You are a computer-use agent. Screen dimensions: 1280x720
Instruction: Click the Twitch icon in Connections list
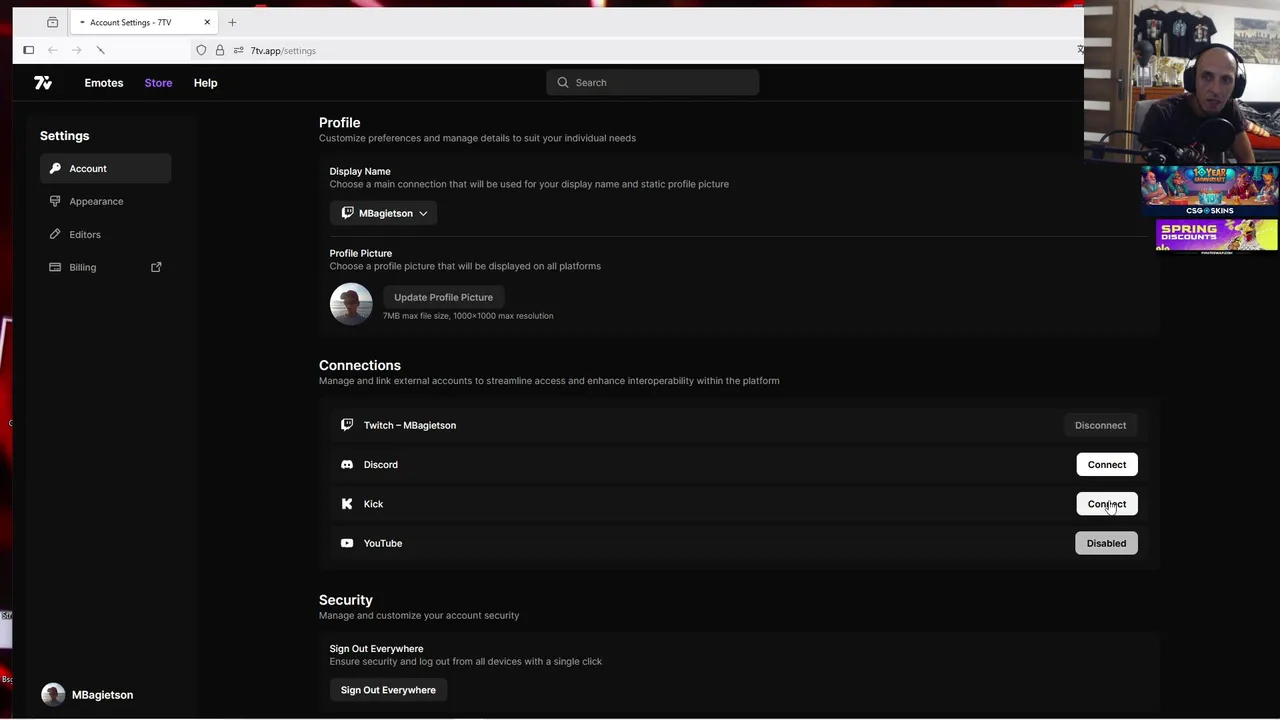[x=347, y=425]
